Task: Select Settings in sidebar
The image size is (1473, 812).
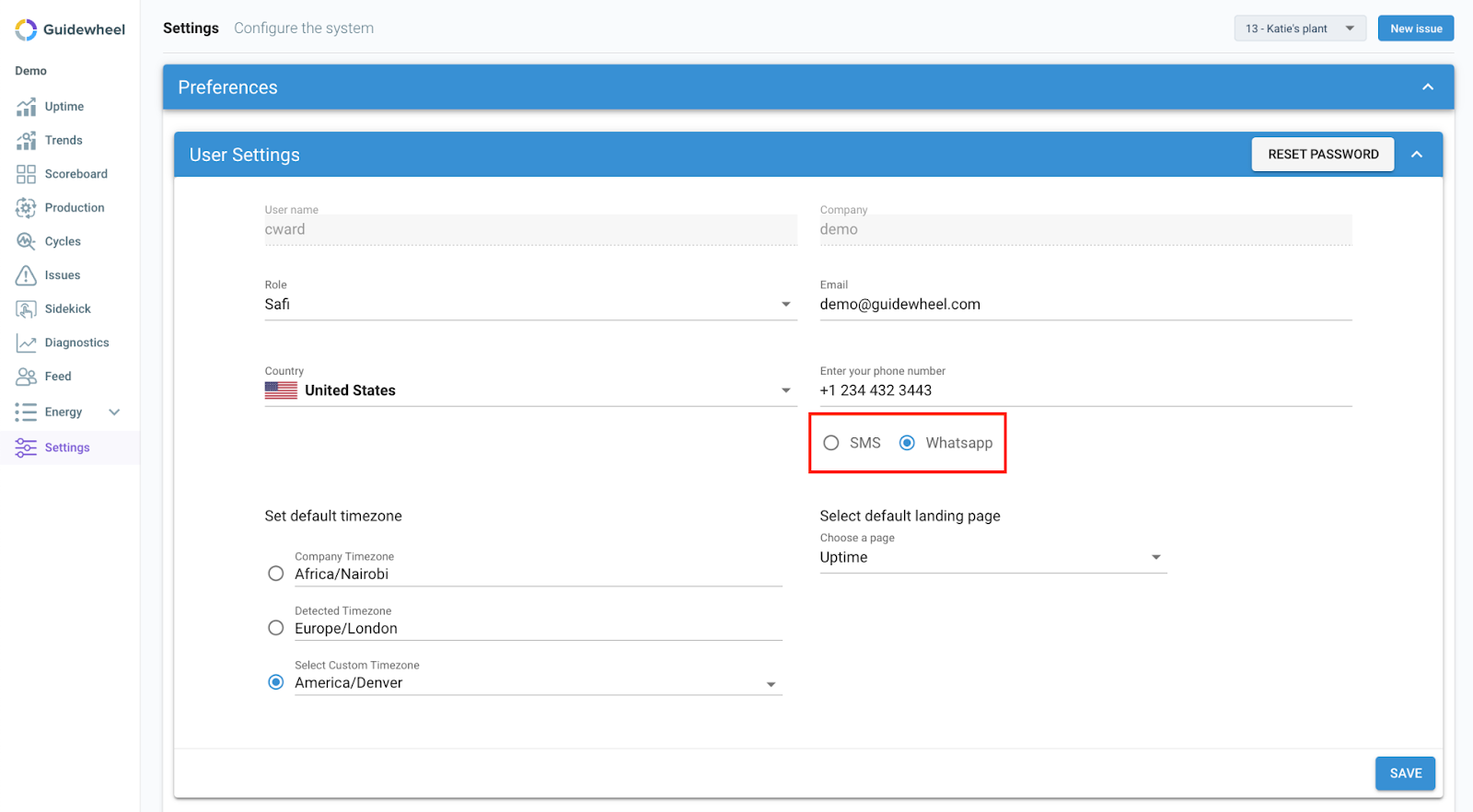Action: tap(67, 447)
